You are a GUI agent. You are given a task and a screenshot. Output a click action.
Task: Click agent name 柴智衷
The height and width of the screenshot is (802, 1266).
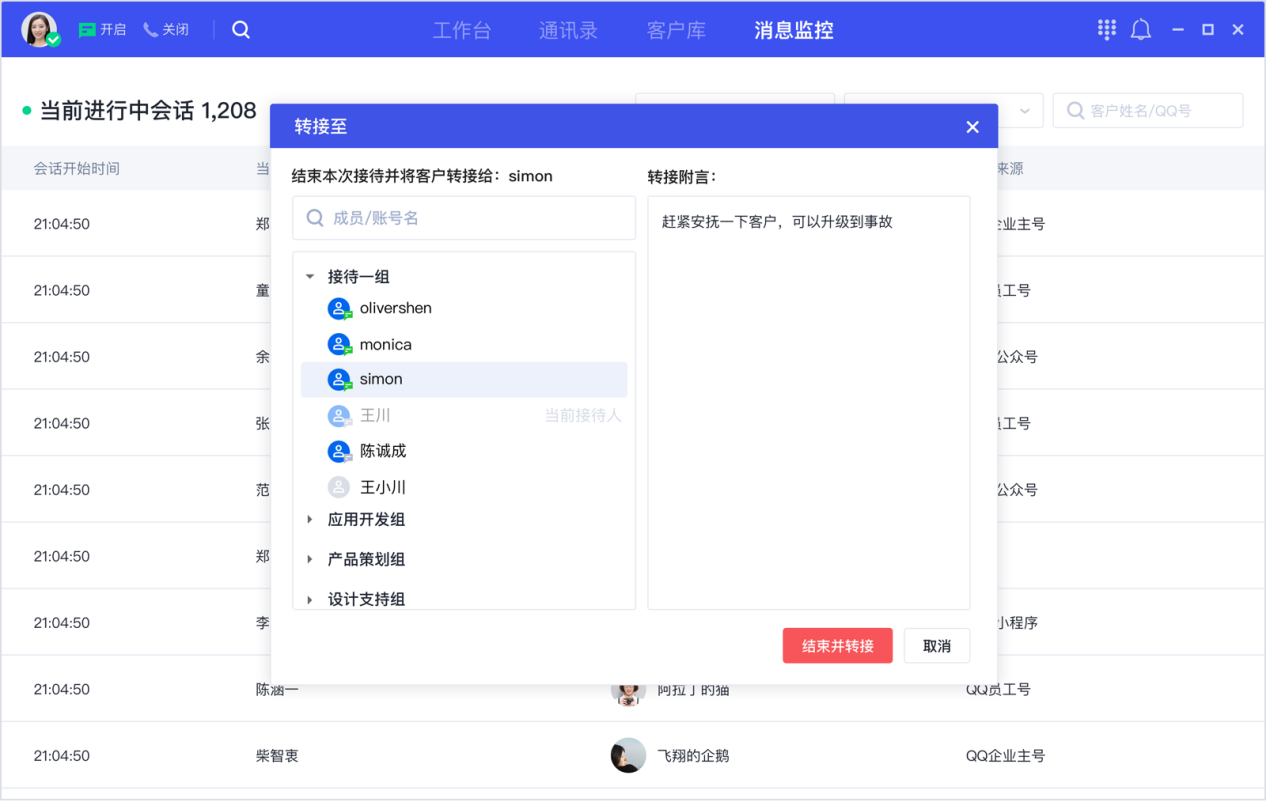[x=277, y=756]
